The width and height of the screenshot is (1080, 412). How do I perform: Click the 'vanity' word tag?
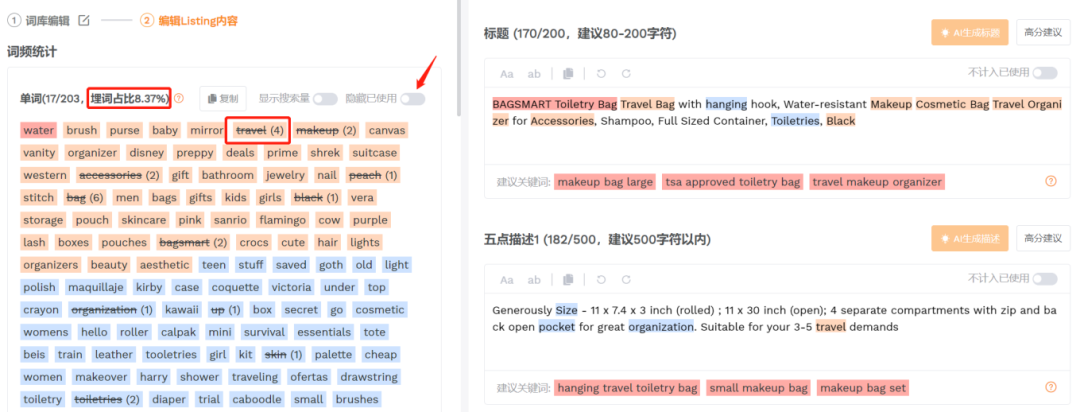click(x=39, y=152)
